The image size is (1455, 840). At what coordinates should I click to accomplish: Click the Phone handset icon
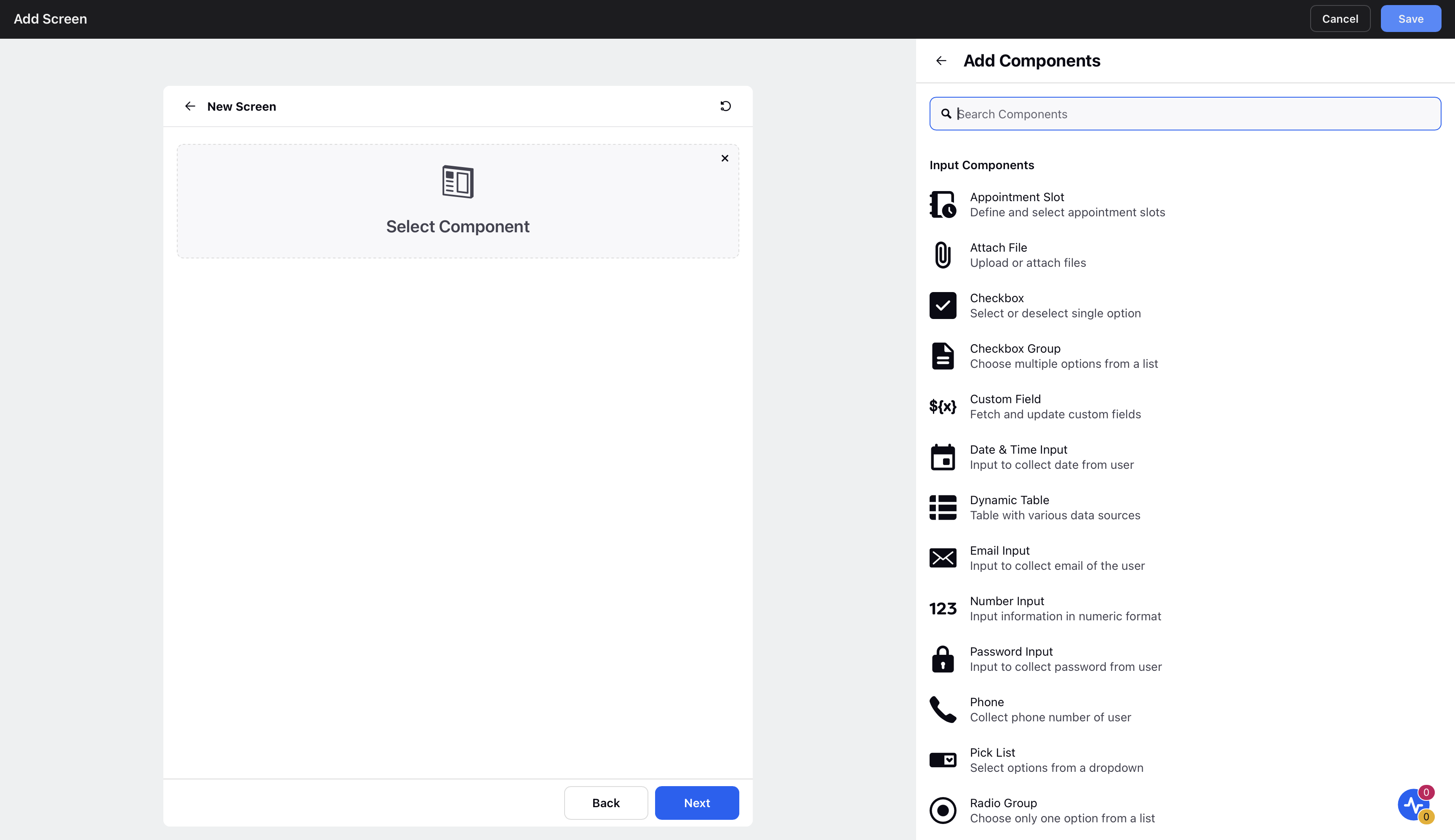click(943, 710)
